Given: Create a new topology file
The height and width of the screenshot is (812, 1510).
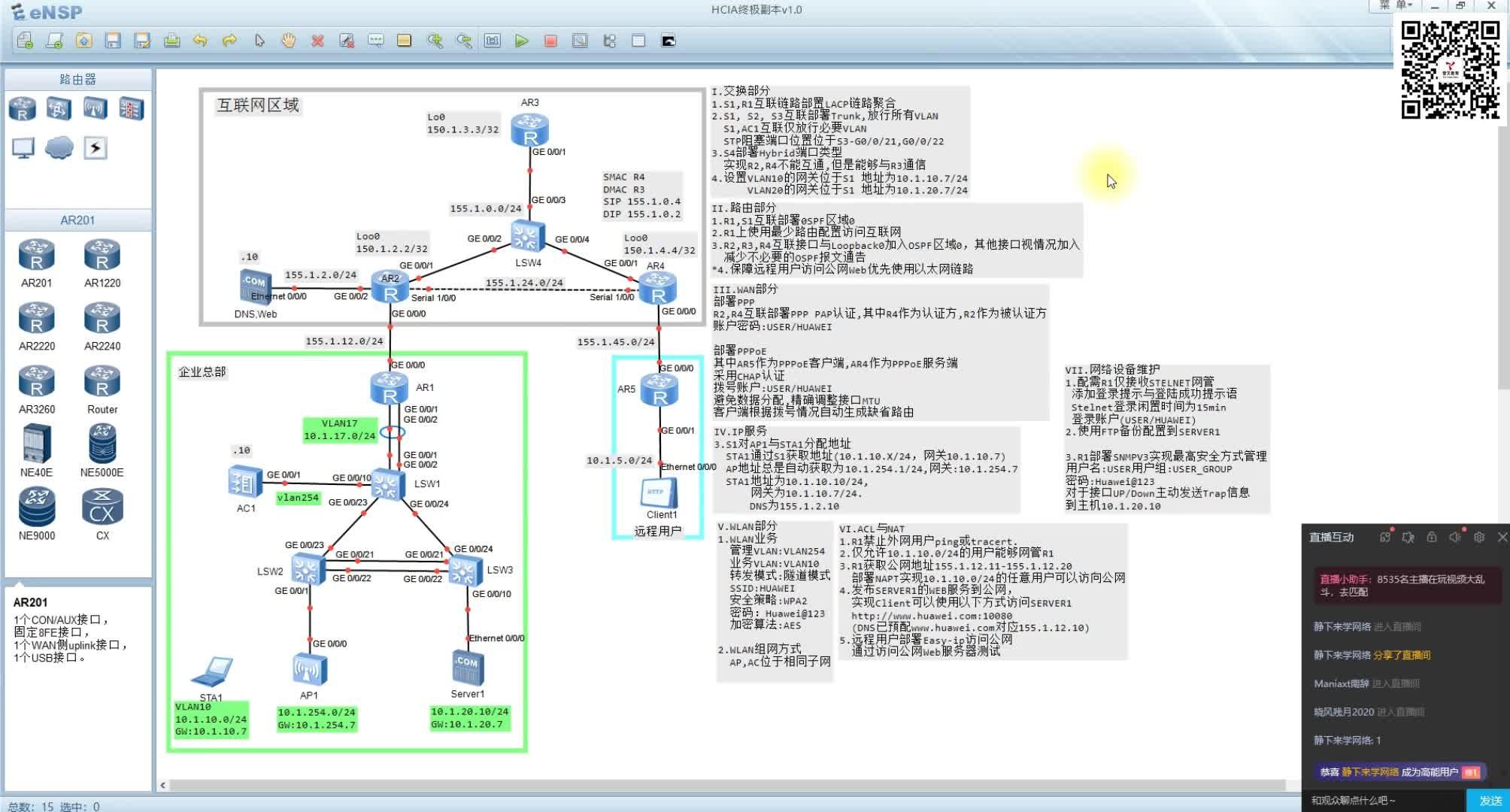Looking at the screenshot, I should click(x=24, y=41).
